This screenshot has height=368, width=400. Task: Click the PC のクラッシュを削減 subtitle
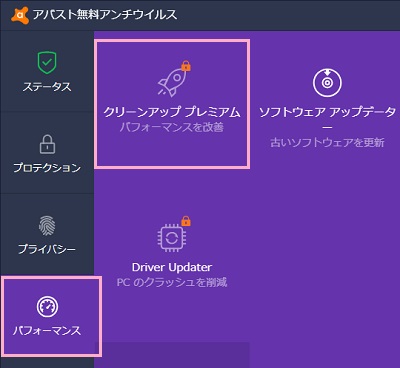[172, 283]
